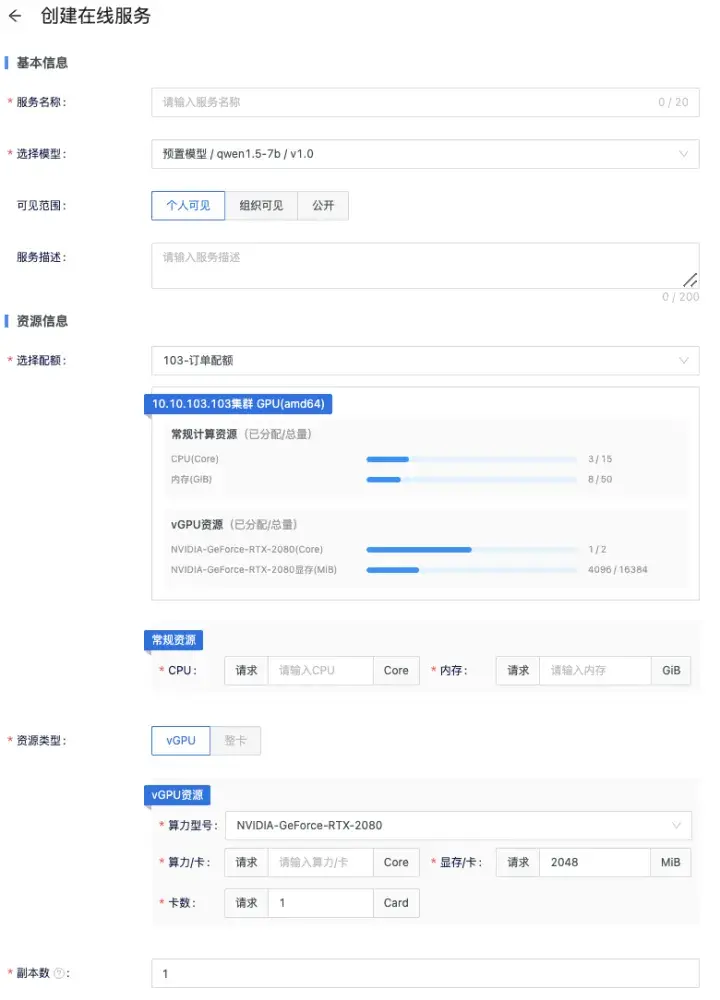This screenshot has width=720, height=1000.
Task: Click the back arrow icon
Action: [14, 17]
